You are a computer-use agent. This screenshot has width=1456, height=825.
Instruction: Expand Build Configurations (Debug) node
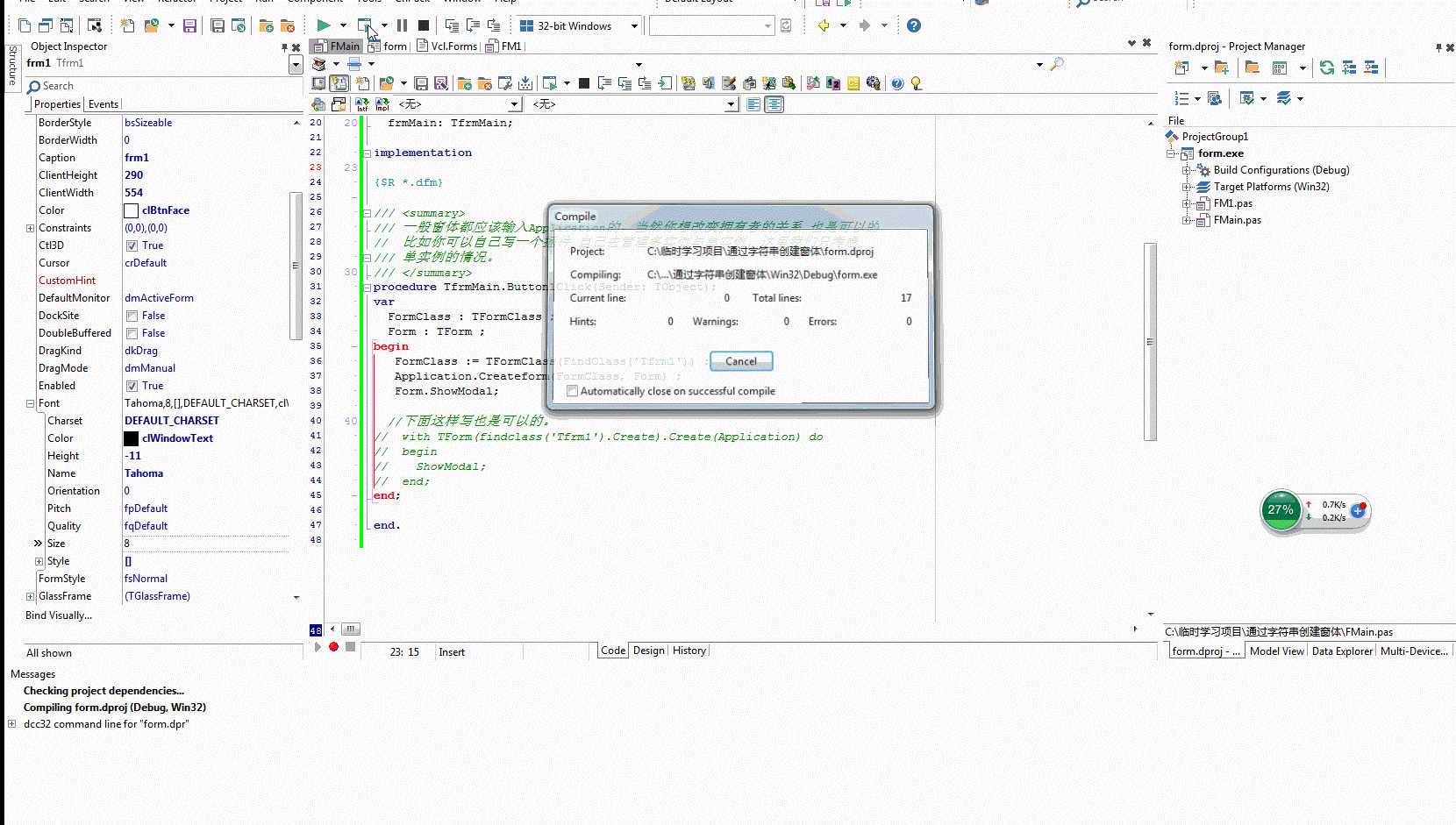[x=1186, y=170]
